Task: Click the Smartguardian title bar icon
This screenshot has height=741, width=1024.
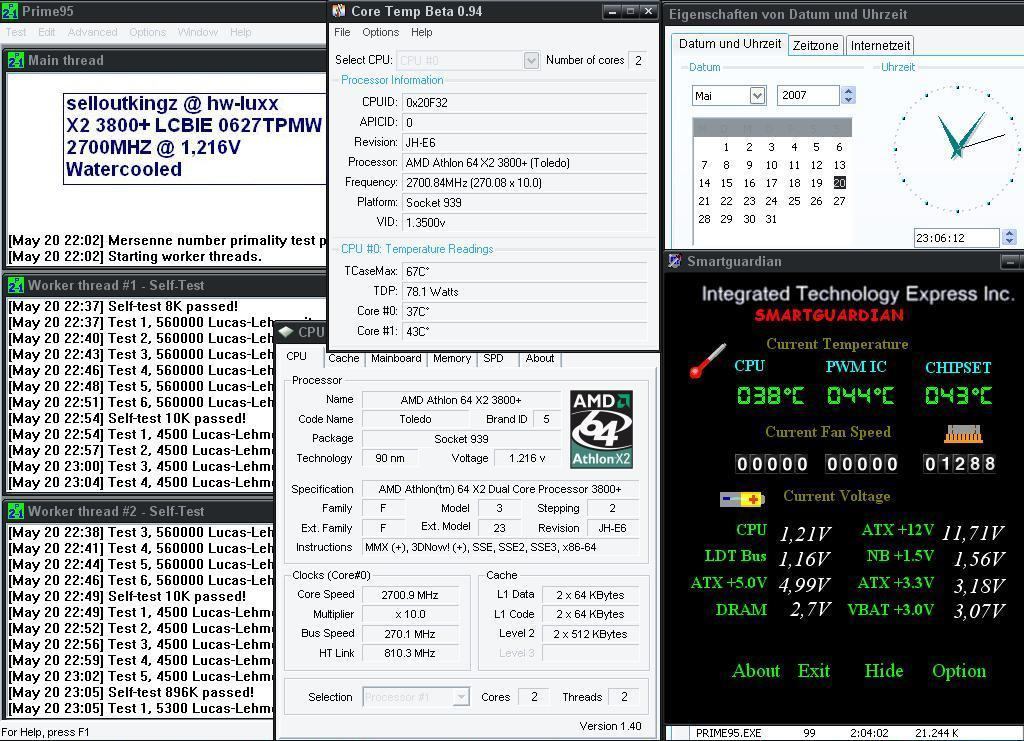Action: click(675, 261)
